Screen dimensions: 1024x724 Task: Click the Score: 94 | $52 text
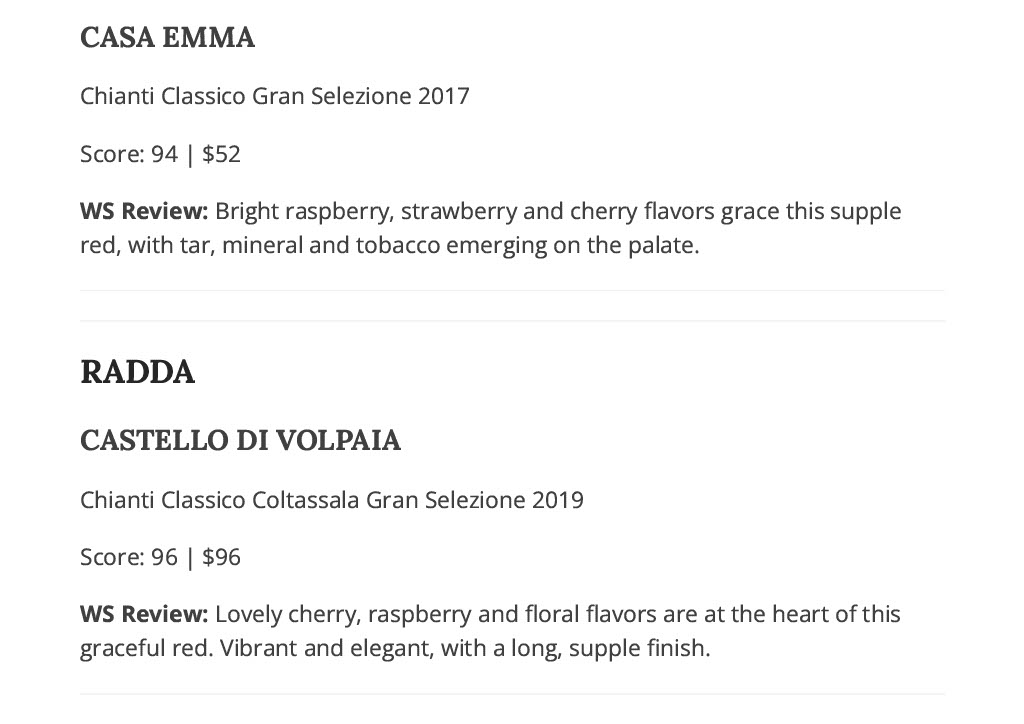point(160,154)
